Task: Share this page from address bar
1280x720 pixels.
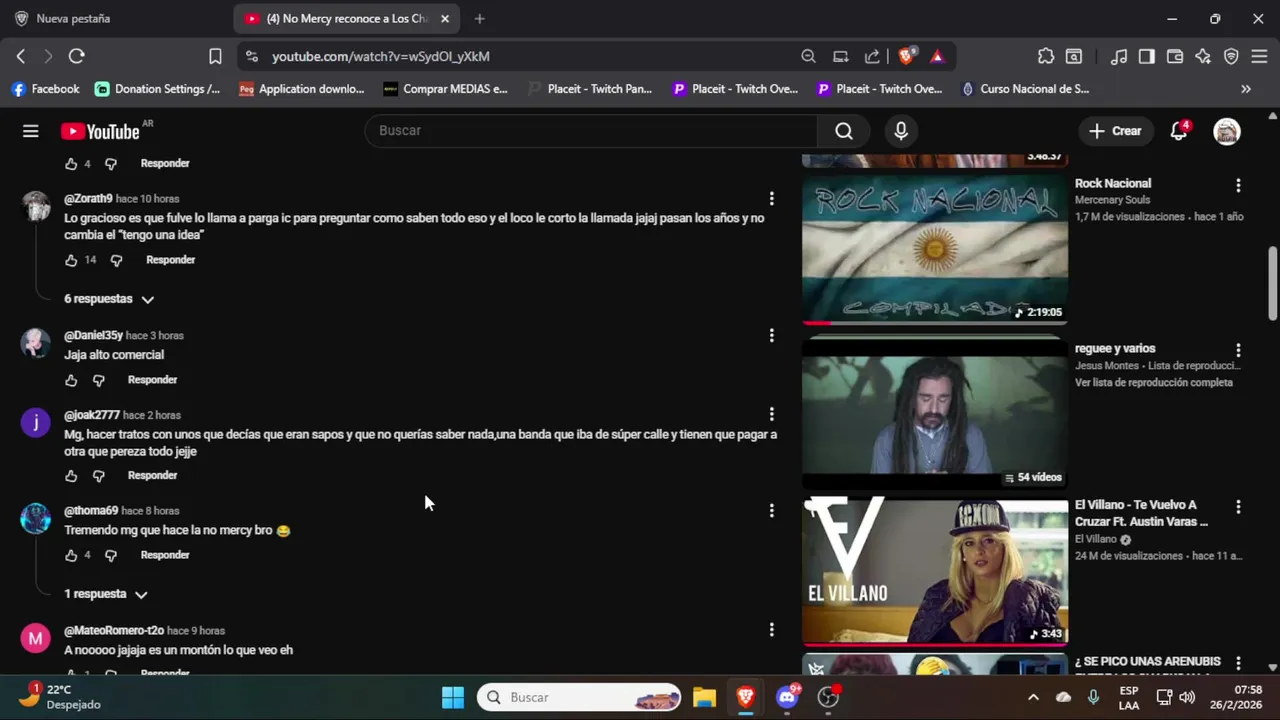Action: tap(873, 56)
